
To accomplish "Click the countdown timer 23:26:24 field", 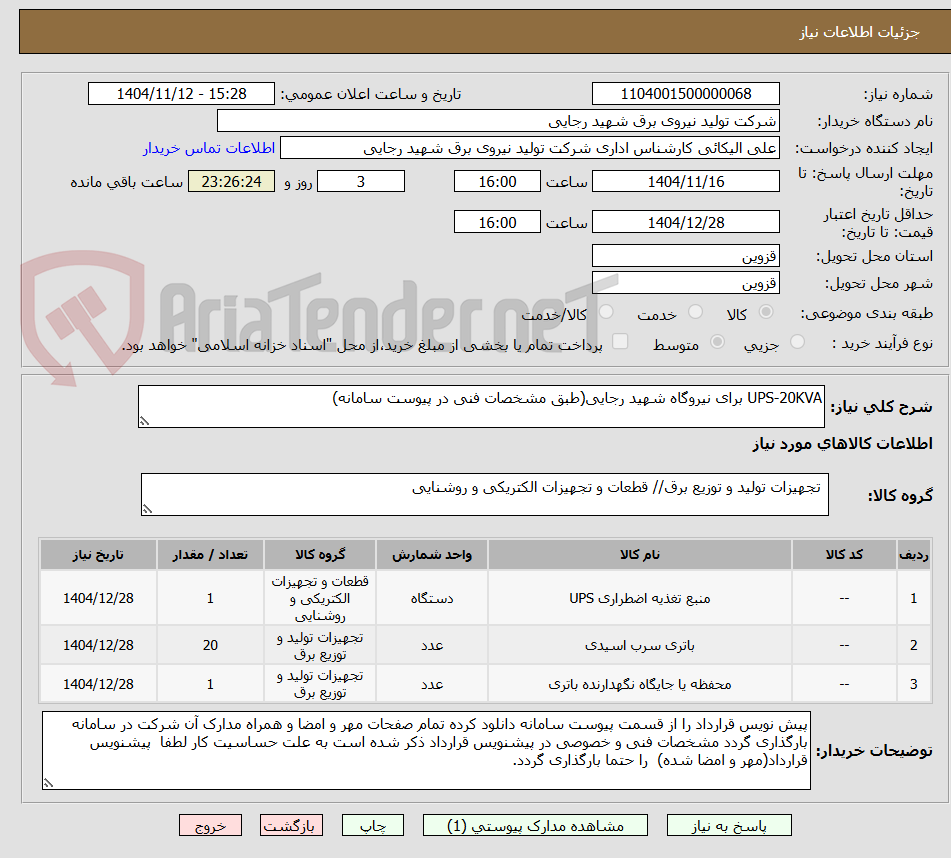I will pyautogui.click(x=231, y=181).
